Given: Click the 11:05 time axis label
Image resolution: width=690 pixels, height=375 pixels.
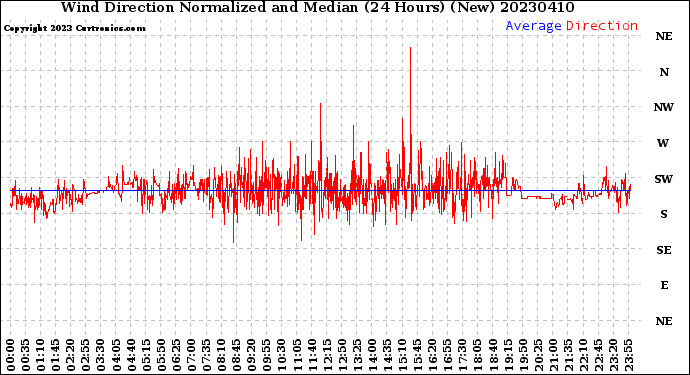Looking at the screenshot, I should coord(297,355).
